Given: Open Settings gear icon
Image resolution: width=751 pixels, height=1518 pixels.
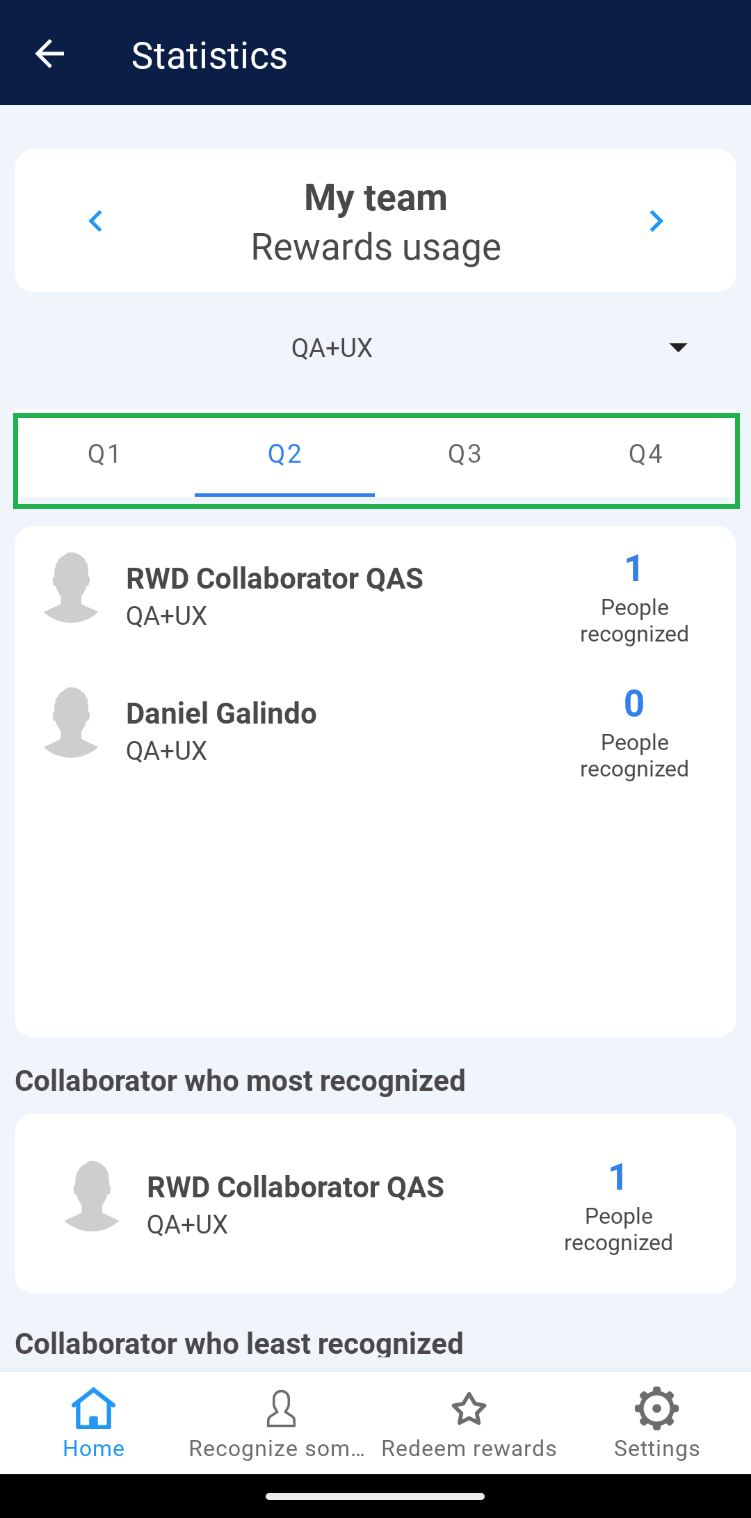Looking at the screenshot, I should 656,1409.
